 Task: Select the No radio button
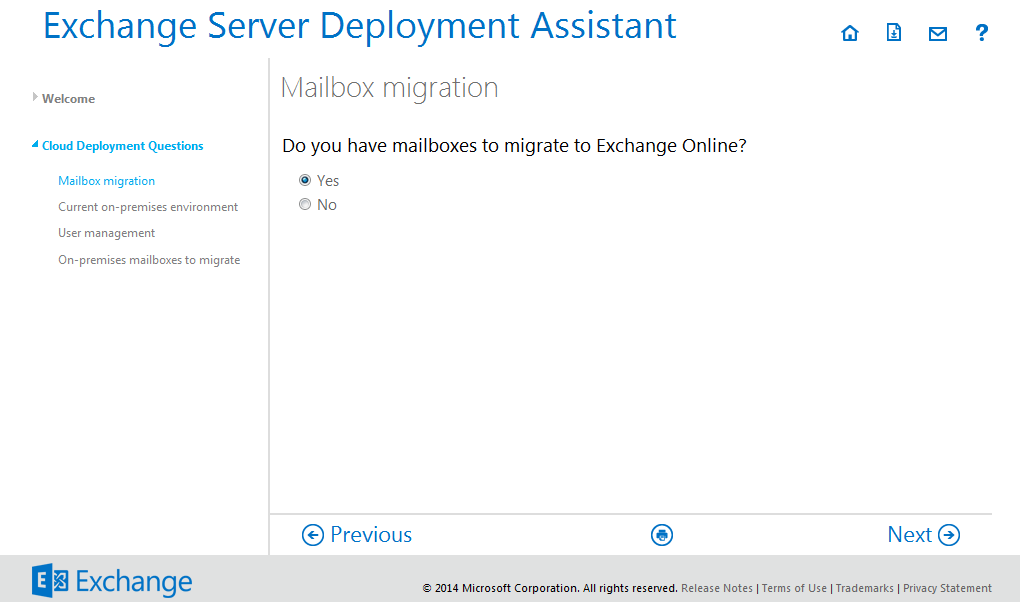pyautogui.click(x=304, y=204)
